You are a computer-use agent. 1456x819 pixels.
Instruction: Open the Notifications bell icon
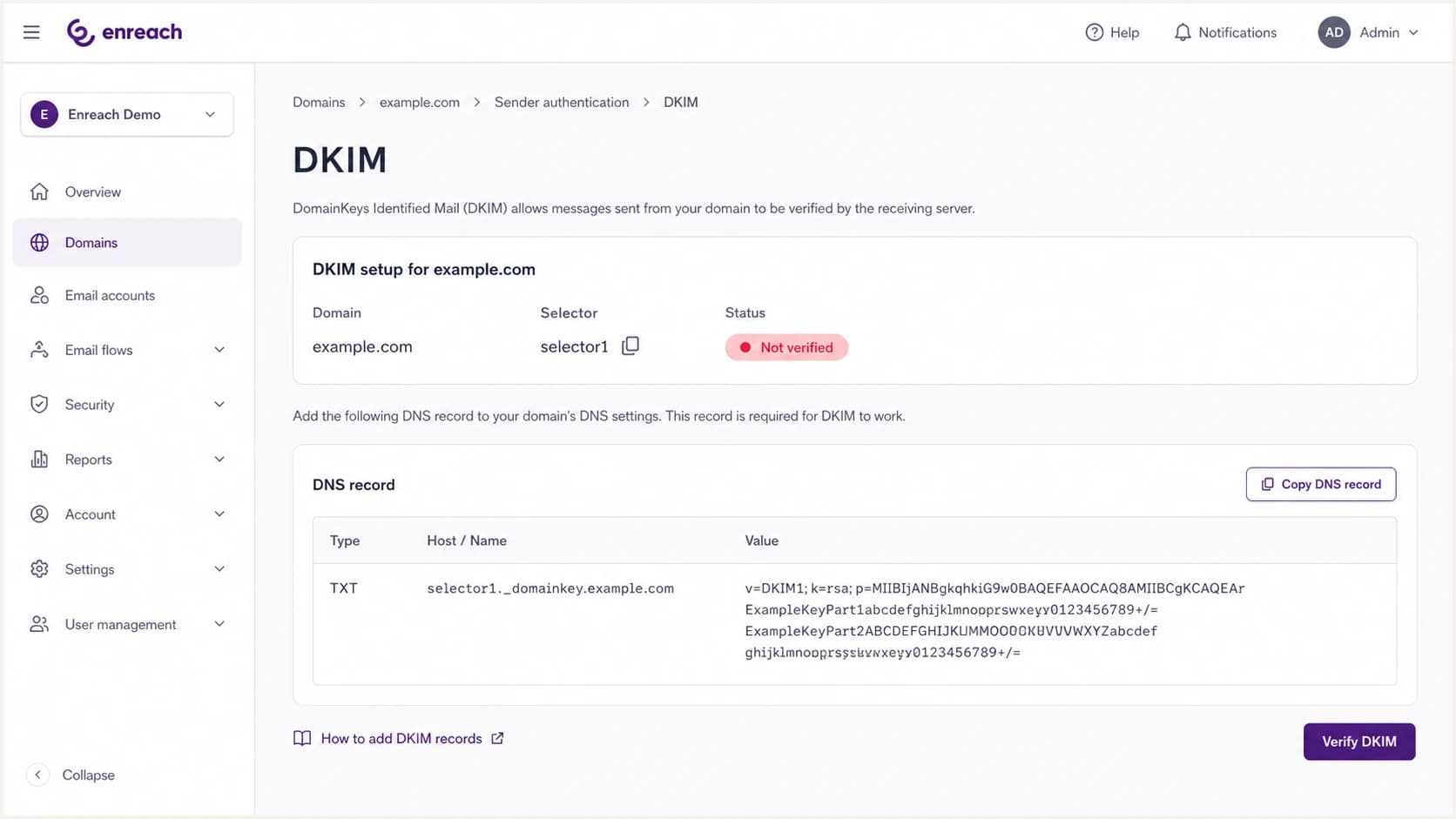point(1182,32)
